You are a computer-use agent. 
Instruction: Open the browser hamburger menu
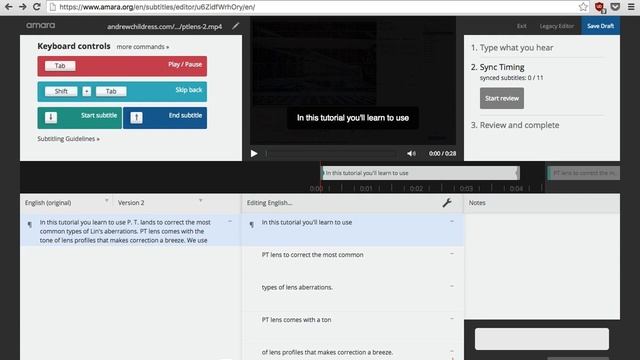[631, 7]
